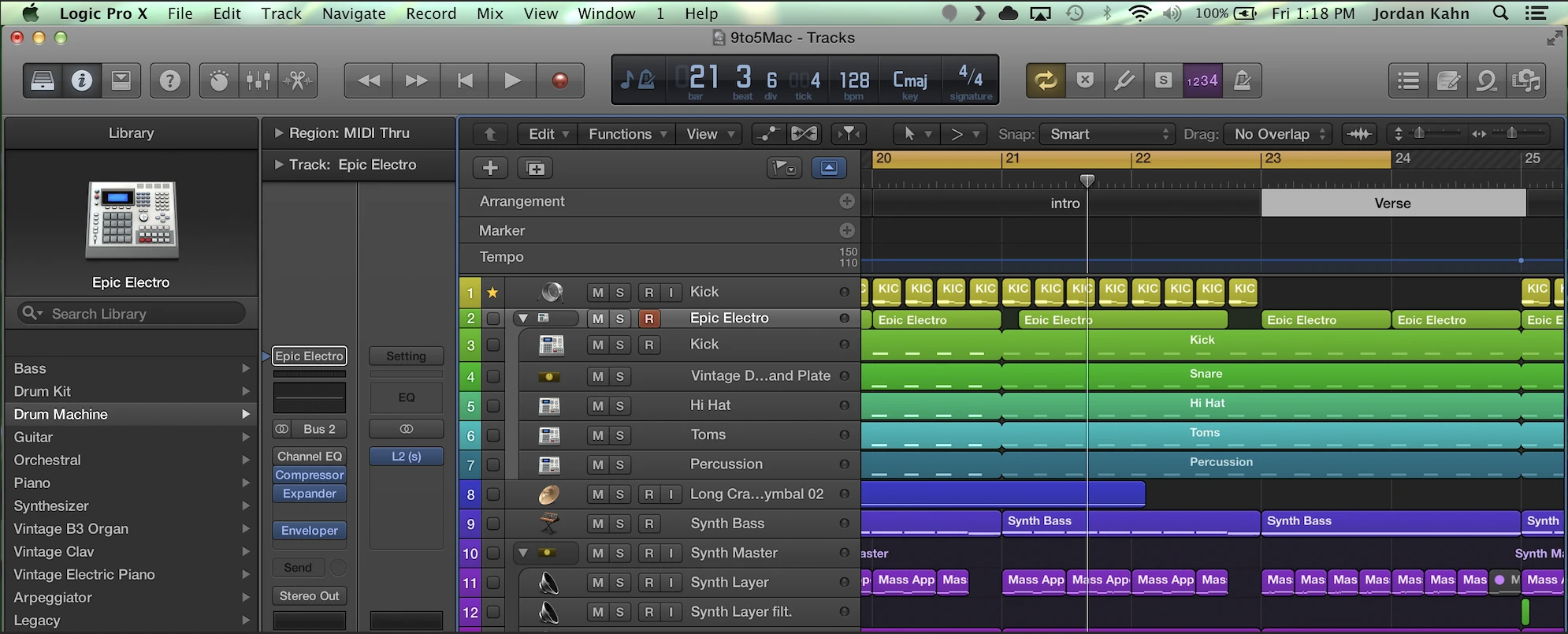
Task: Click the Go to Beginning transport button
Action: click(x=465, y=80)
